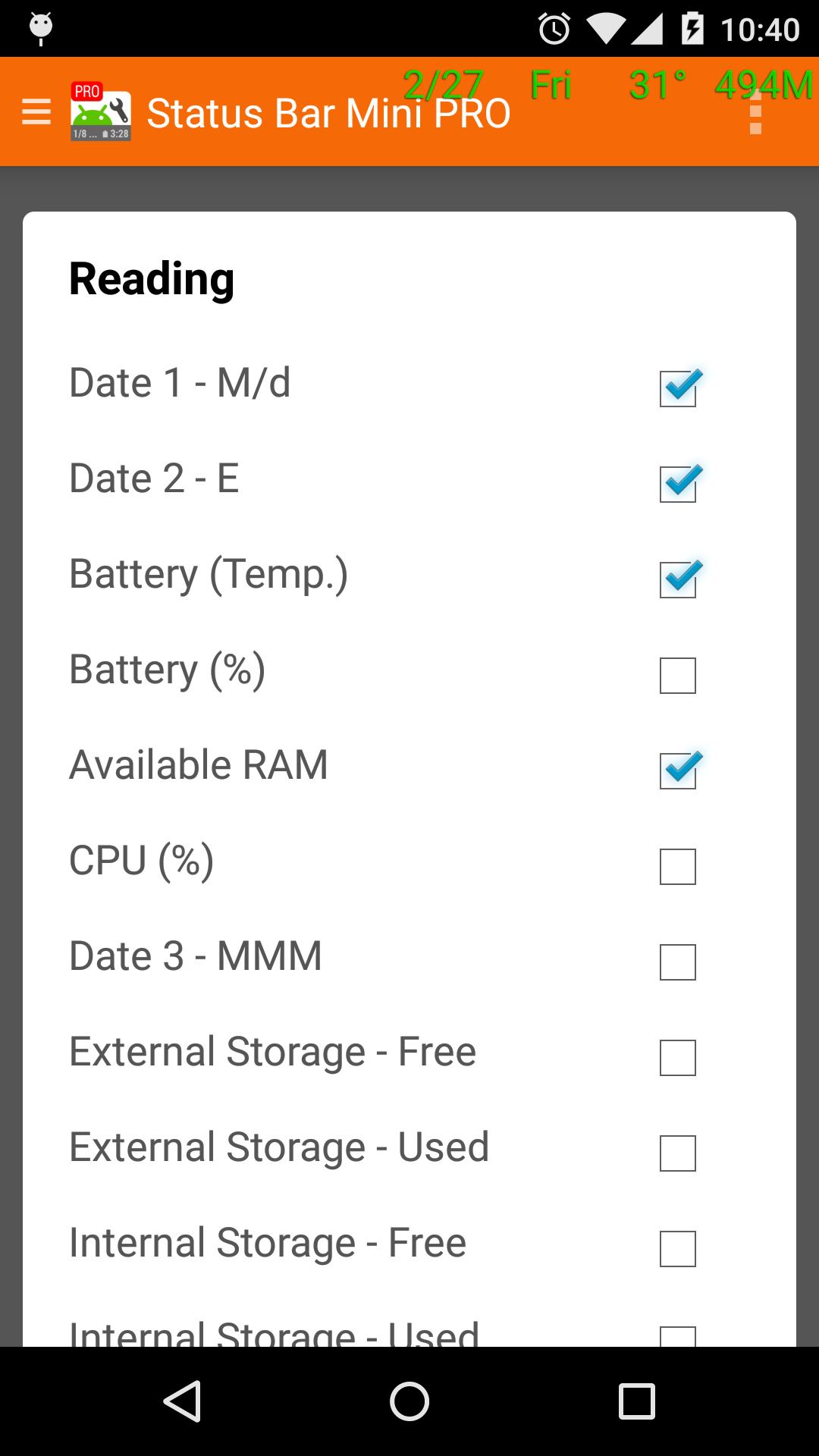Viewport: 819px width, 1456px height.
Task: Uncheck the Date 1 - M/d option
Action: 679,388
